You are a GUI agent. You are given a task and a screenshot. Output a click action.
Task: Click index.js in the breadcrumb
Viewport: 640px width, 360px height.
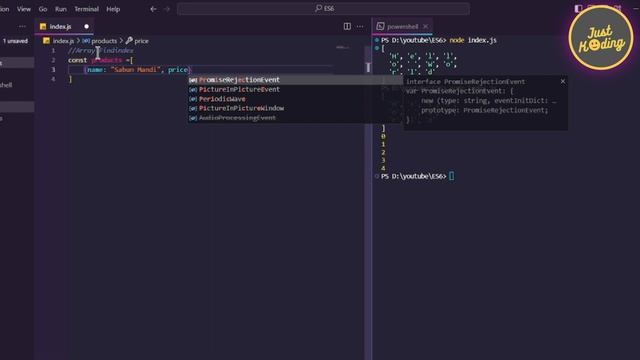click(63, 41)
